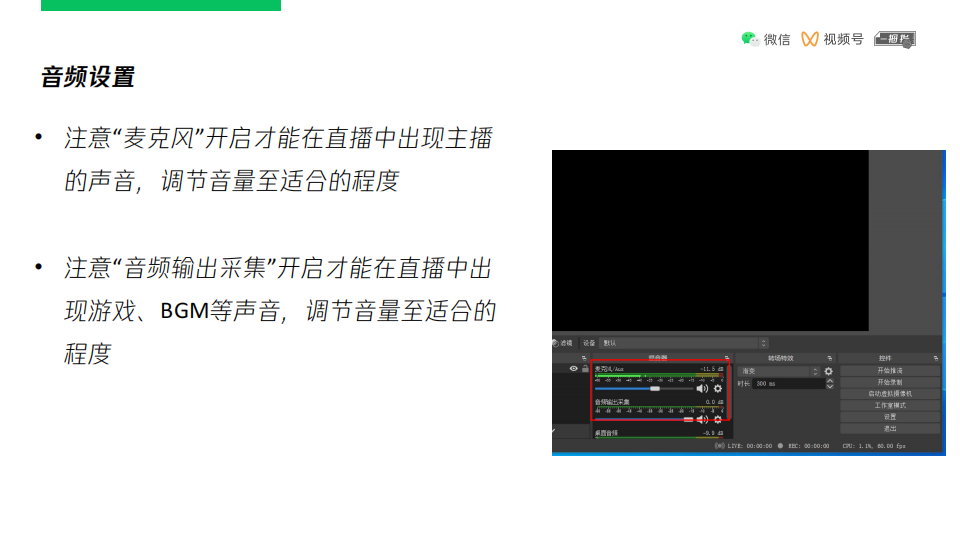Mute the 音频输出采集 speaker icon
Image resolution: width=960 pixels, height=540 pixels.
[x=702, y=419]
